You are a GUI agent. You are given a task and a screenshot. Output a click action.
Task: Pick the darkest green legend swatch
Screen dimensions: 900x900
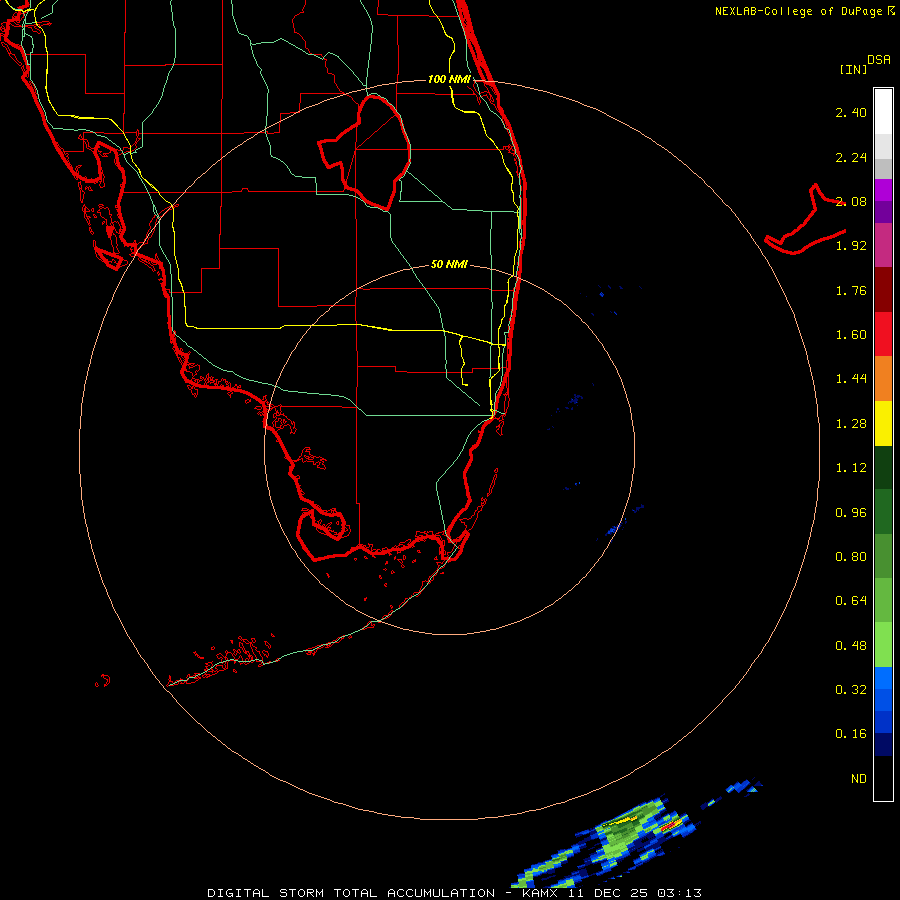pyautogui.click(x=883, y=468)
